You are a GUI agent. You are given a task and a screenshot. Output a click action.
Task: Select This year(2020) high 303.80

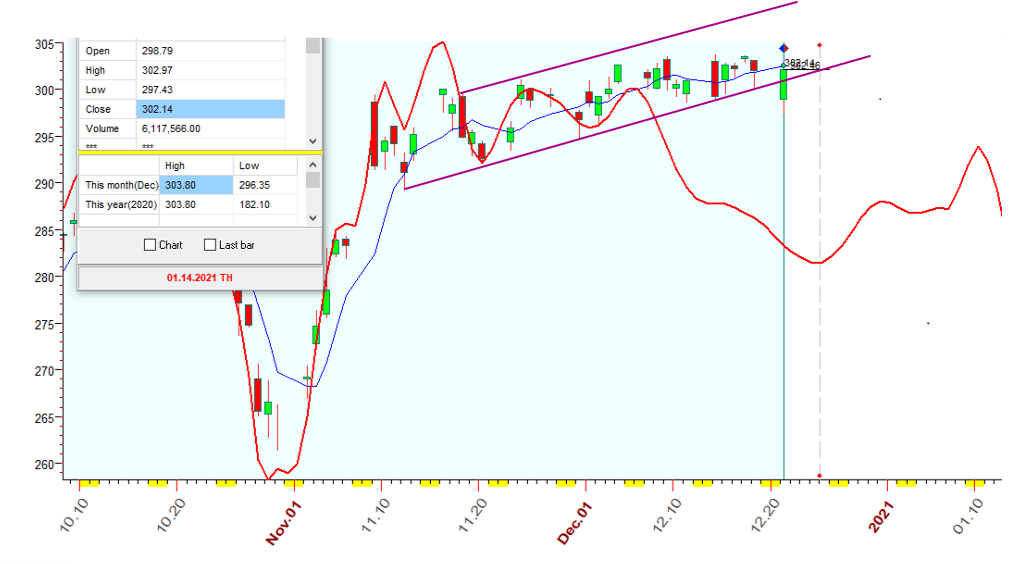click(x=196, y=204)
